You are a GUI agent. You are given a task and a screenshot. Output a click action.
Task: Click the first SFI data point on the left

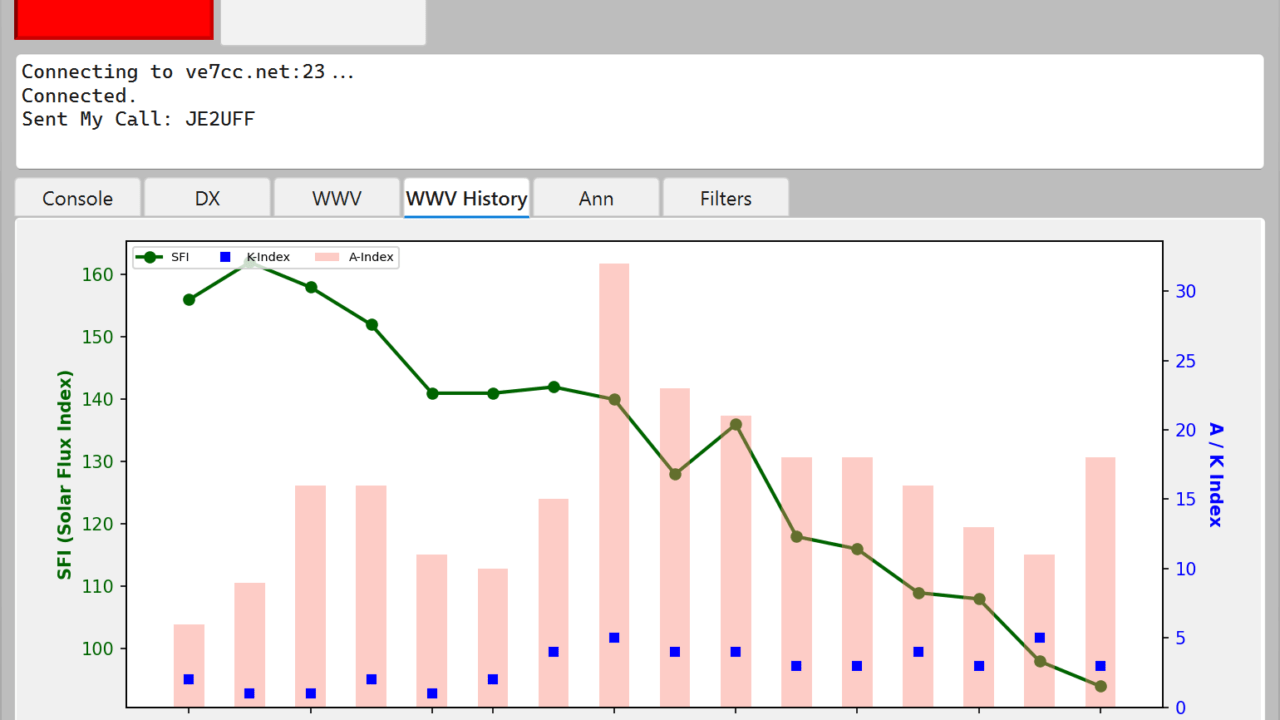189,299
